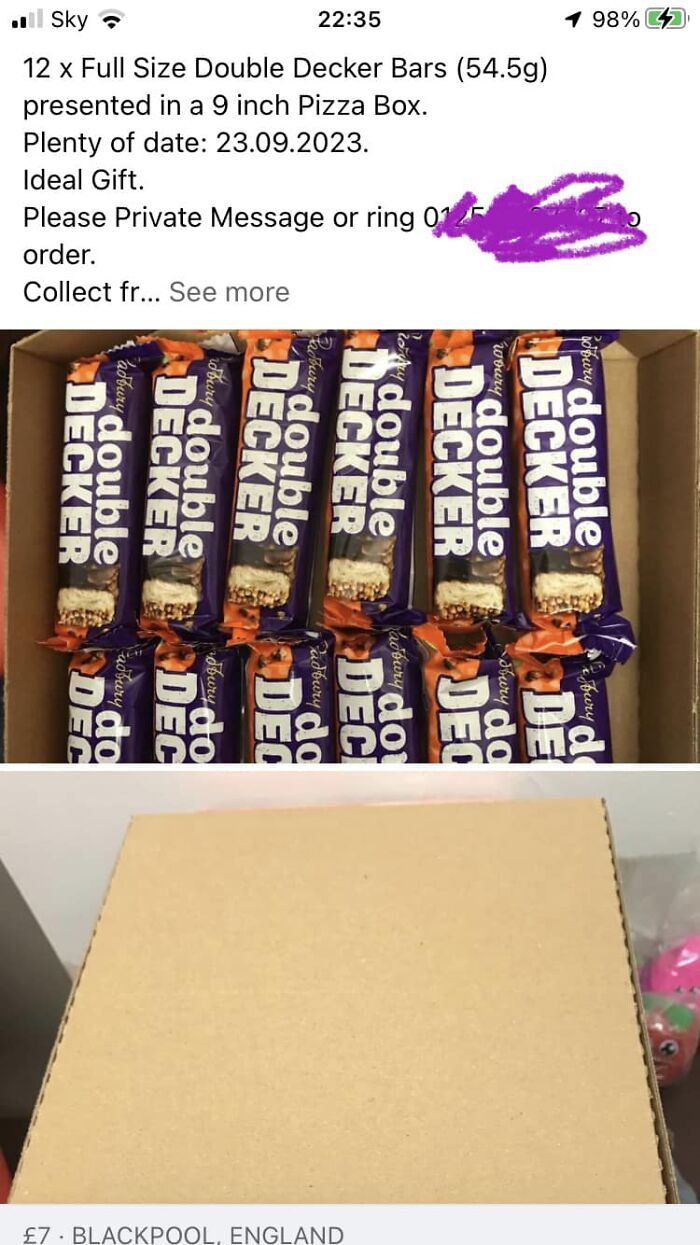Tap the location arrow status icon
The image size is (700, 1245).
573,19
